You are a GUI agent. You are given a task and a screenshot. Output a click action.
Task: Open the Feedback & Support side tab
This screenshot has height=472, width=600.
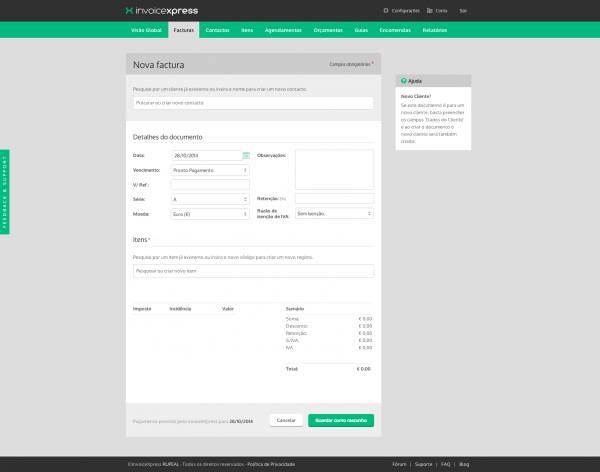point(5,192)
